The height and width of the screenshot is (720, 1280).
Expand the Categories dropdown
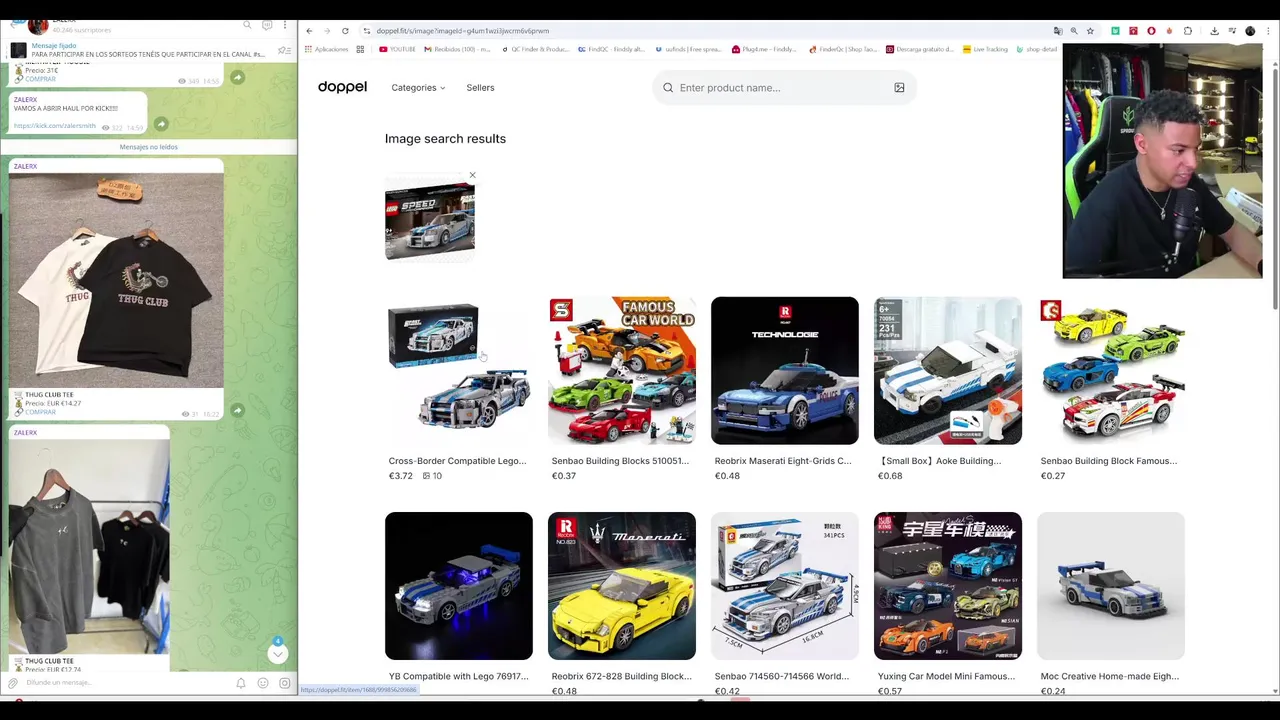point(418,88)
